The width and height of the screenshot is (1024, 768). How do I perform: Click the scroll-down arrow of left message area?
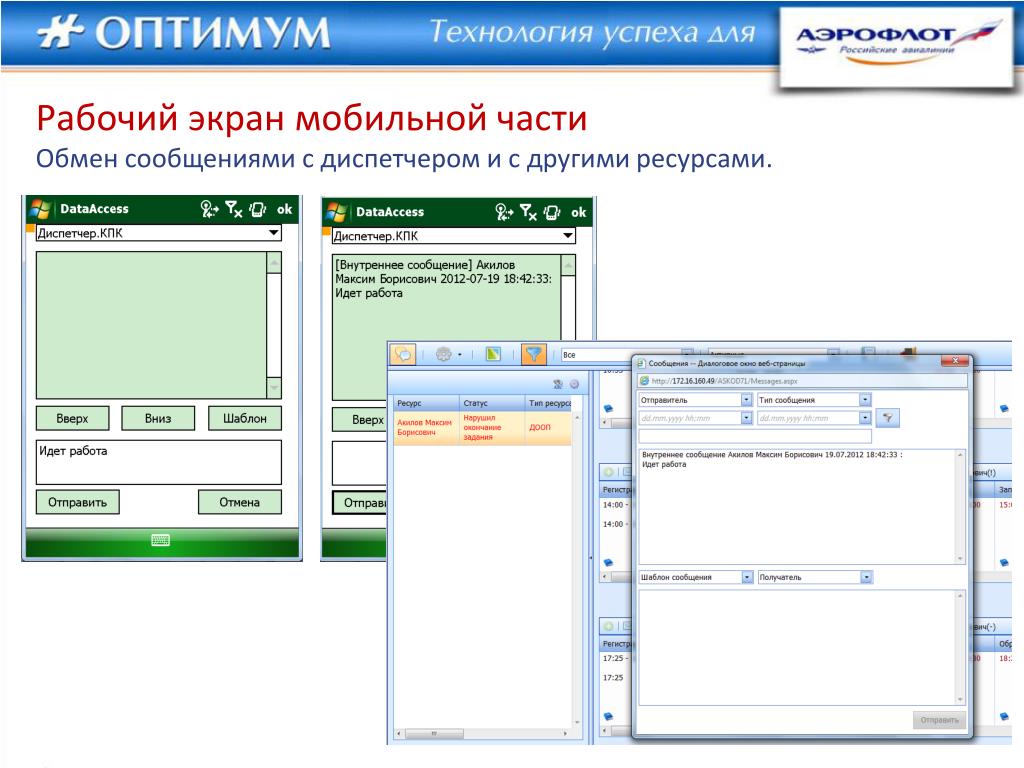274,388
